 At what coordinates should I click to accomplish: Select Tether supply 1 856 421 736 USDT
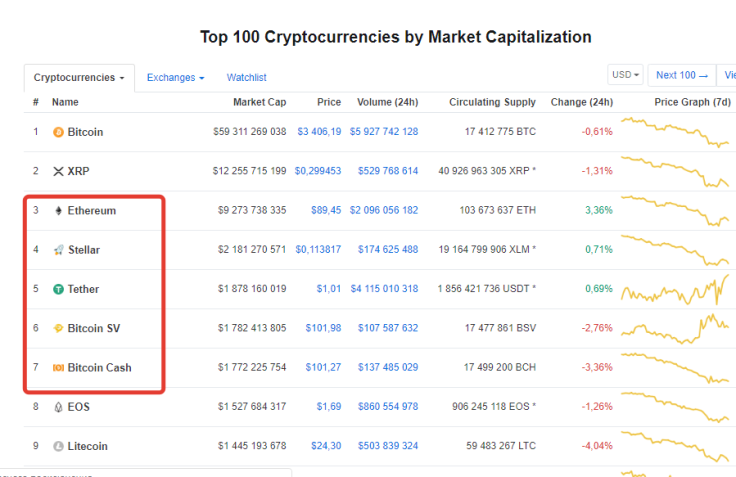pyautogui.click(x=487, y=289)
